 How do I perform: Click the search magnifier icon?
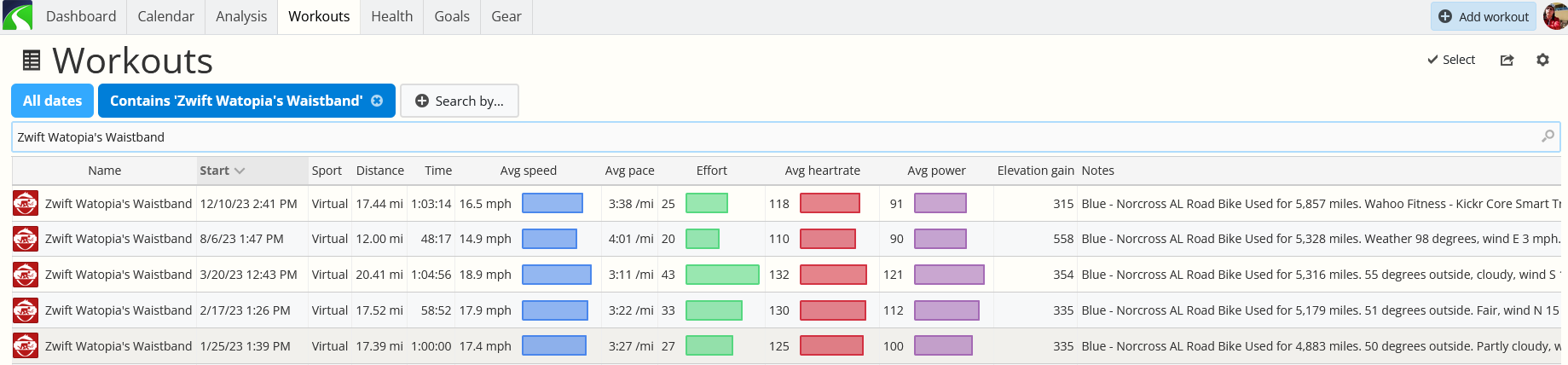point(1548,136)
